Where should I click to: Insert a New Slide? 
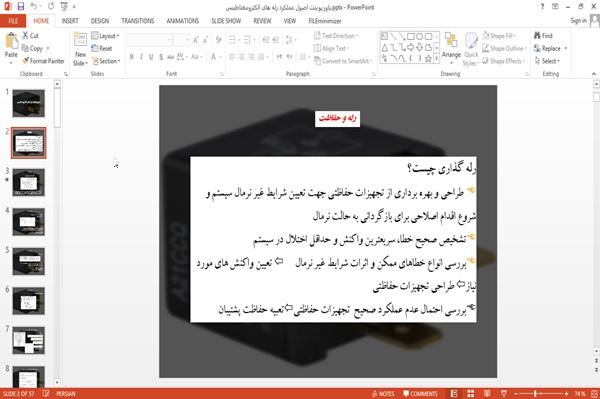point(80,50)
